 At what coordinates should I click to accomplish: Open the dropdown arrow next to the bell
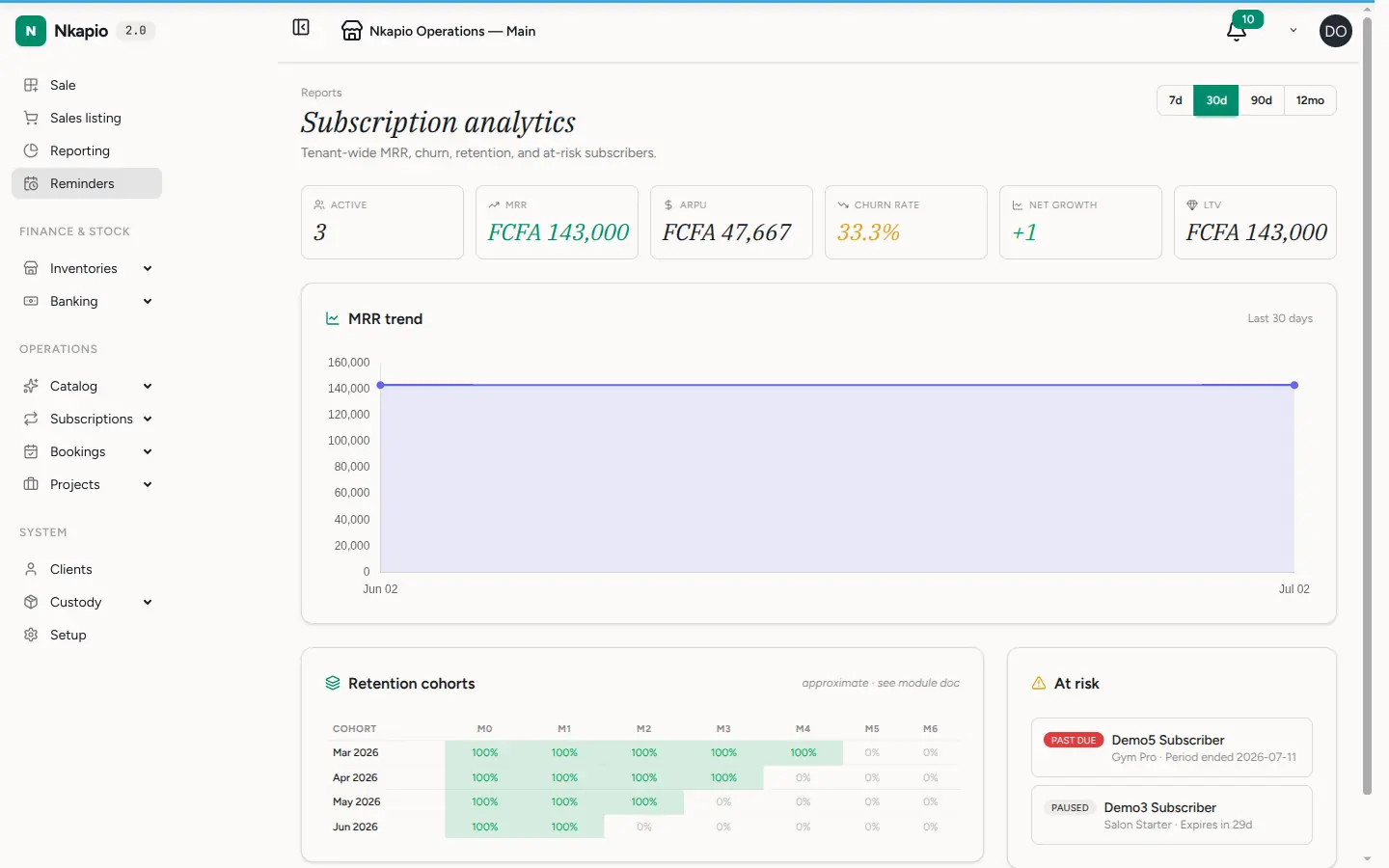click(1294, 31)
